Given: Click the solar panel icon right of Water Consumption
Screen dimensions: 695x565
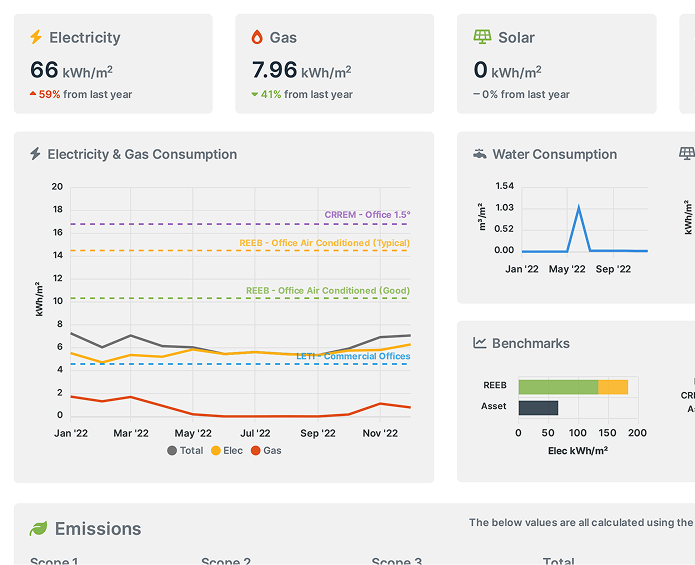Looking at the screenshot, I should point(687,154).
